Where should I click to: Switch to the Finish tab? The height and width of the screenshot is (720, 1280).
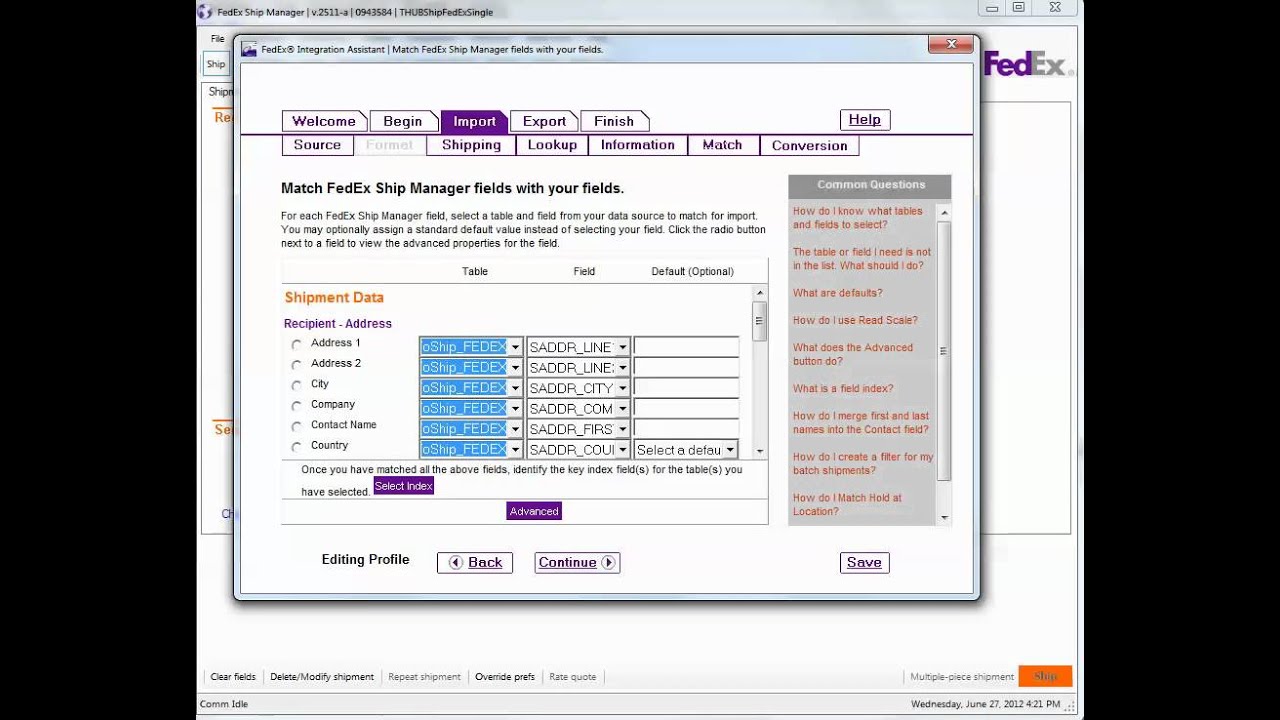click(x=614, y=121)
